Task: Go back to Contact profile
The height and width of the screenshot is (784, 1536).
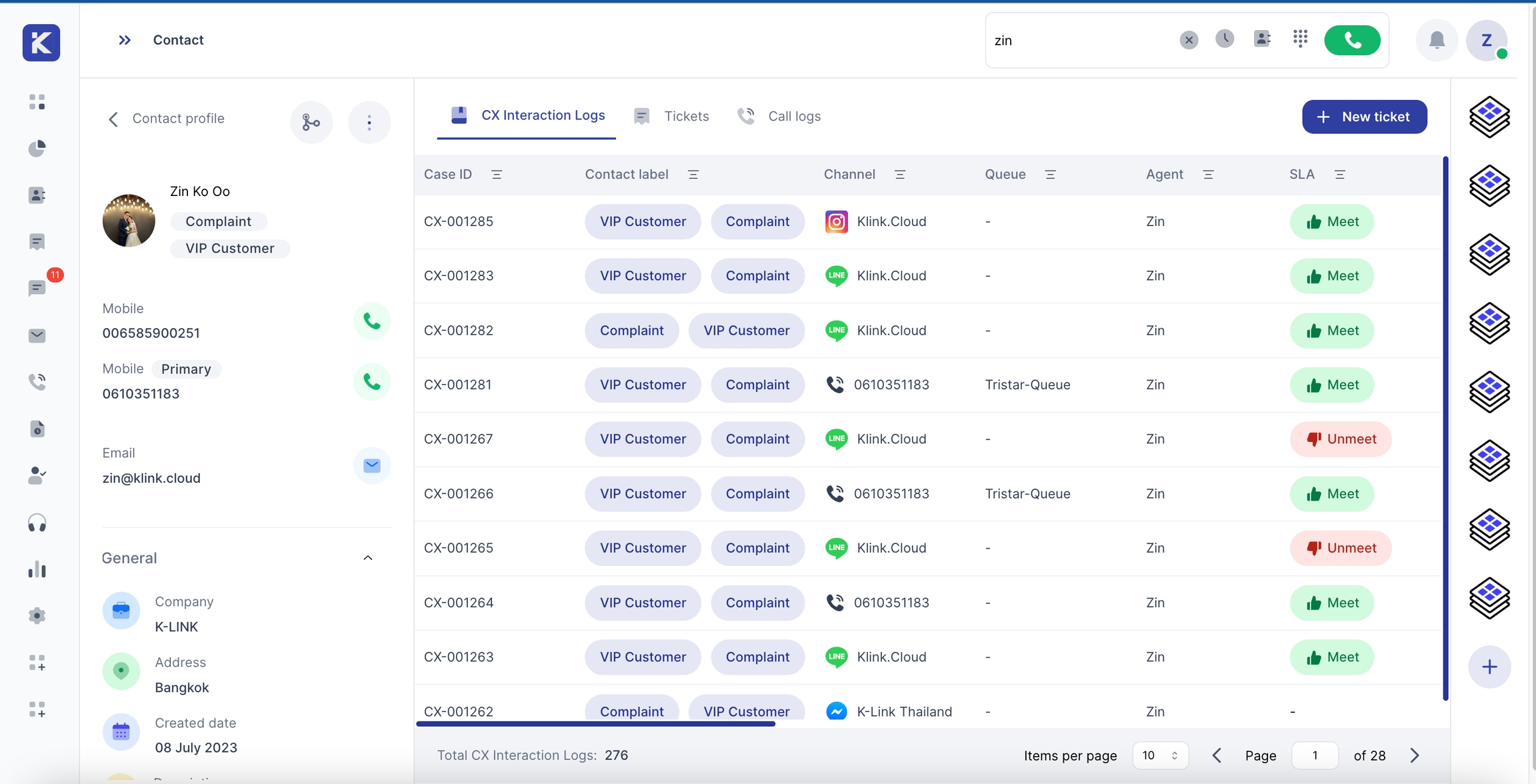Action: coord(113,119)
